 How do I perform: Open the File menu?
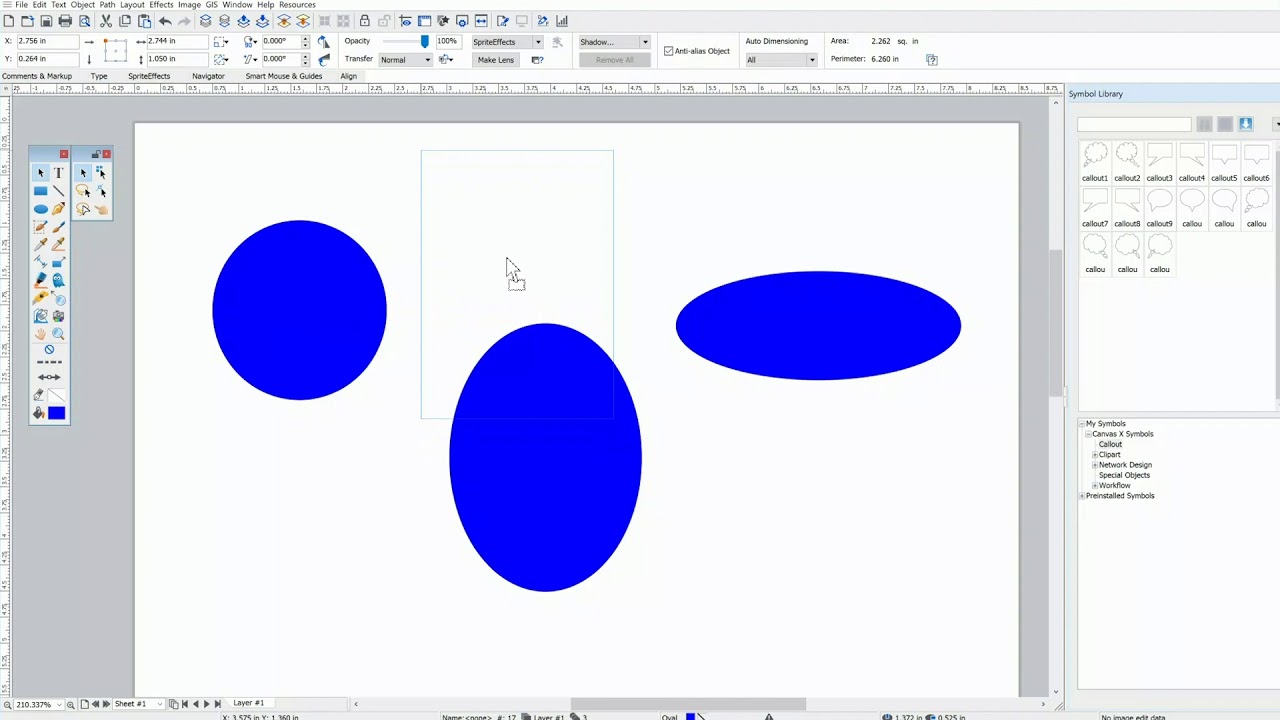pos(21,5)
